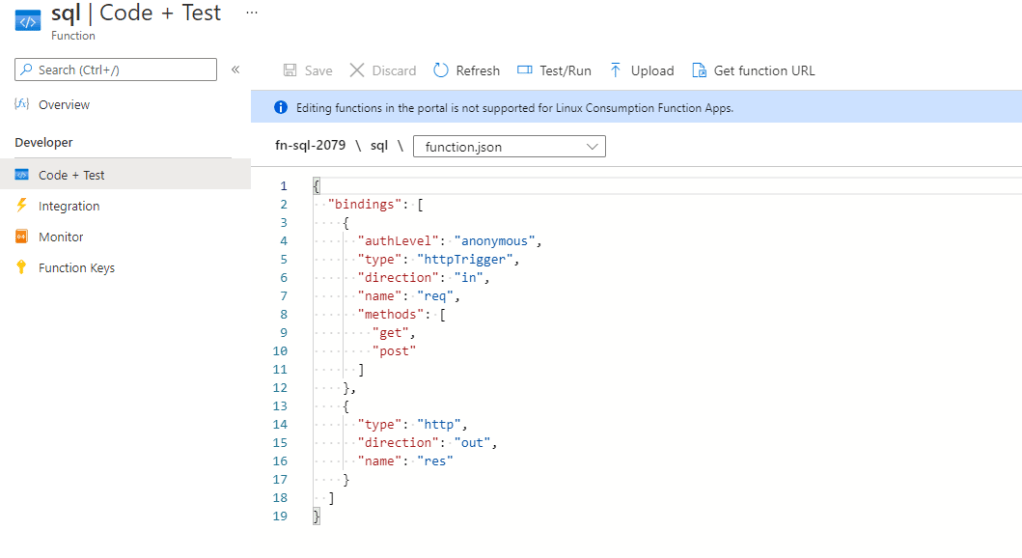Collapse the left sidebar menu
The image size is (1022, 558).
(236, 70)
